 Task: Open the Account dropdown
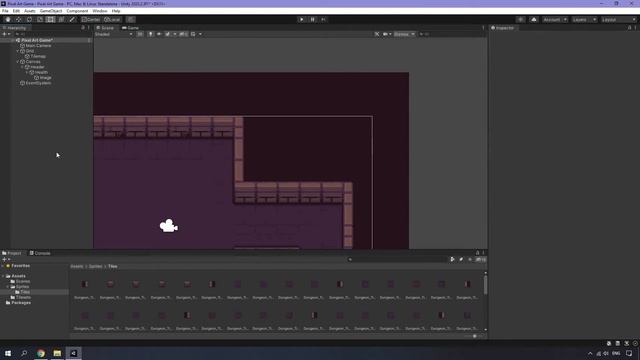[x=555, y=20]
